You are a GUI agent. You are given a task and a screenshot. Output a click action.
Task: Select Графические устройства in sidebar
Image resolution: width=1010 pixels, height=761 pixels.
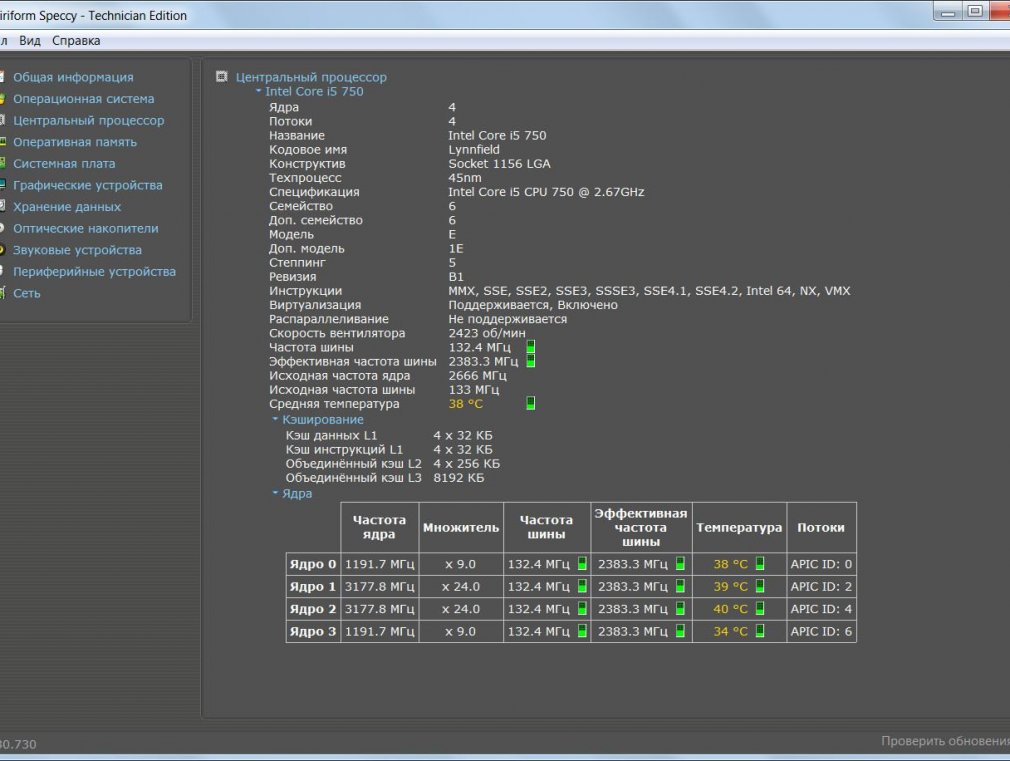pyautogui.click(x=88, y=185)
